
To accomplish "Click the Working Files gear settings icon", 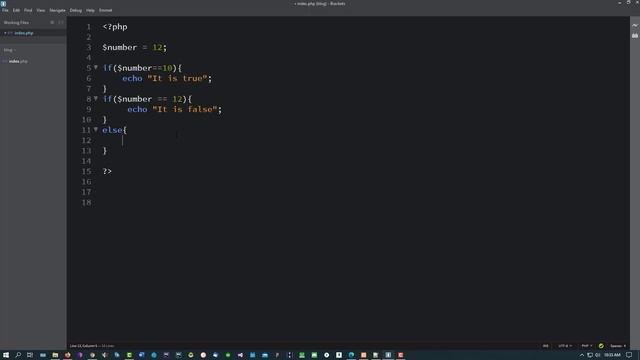I will click(x=52, y=22).
